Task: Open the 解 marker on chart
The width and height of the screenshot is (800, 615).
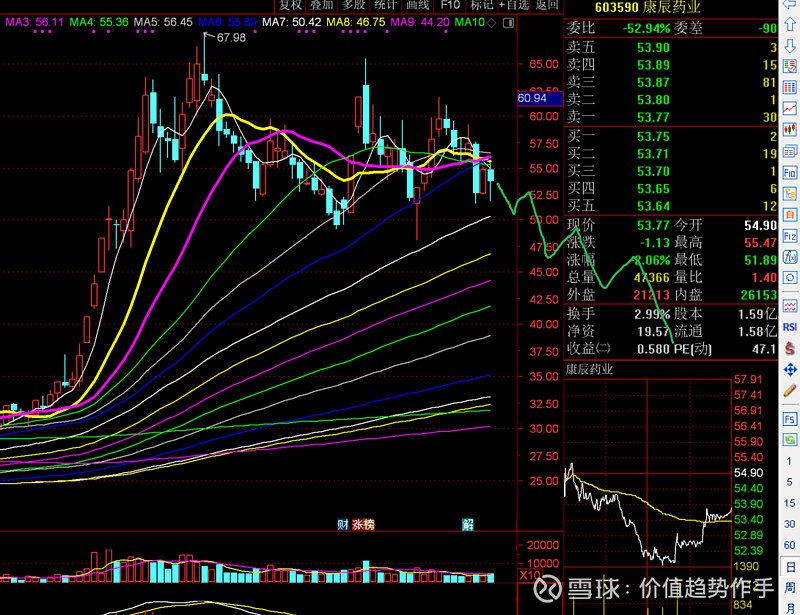Action: coord(467,524)
